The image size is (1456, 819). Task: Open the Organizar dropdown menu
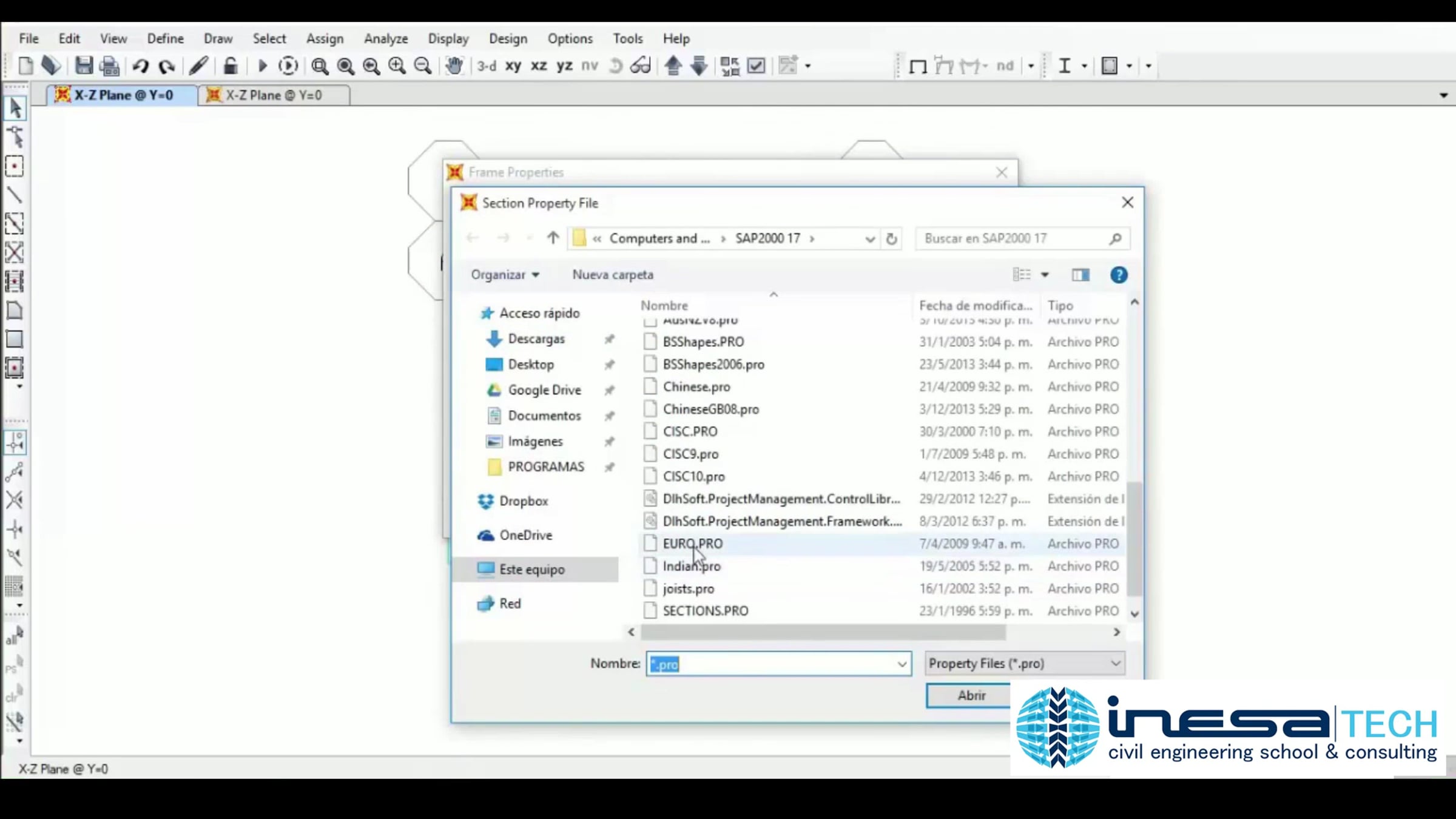505,275
